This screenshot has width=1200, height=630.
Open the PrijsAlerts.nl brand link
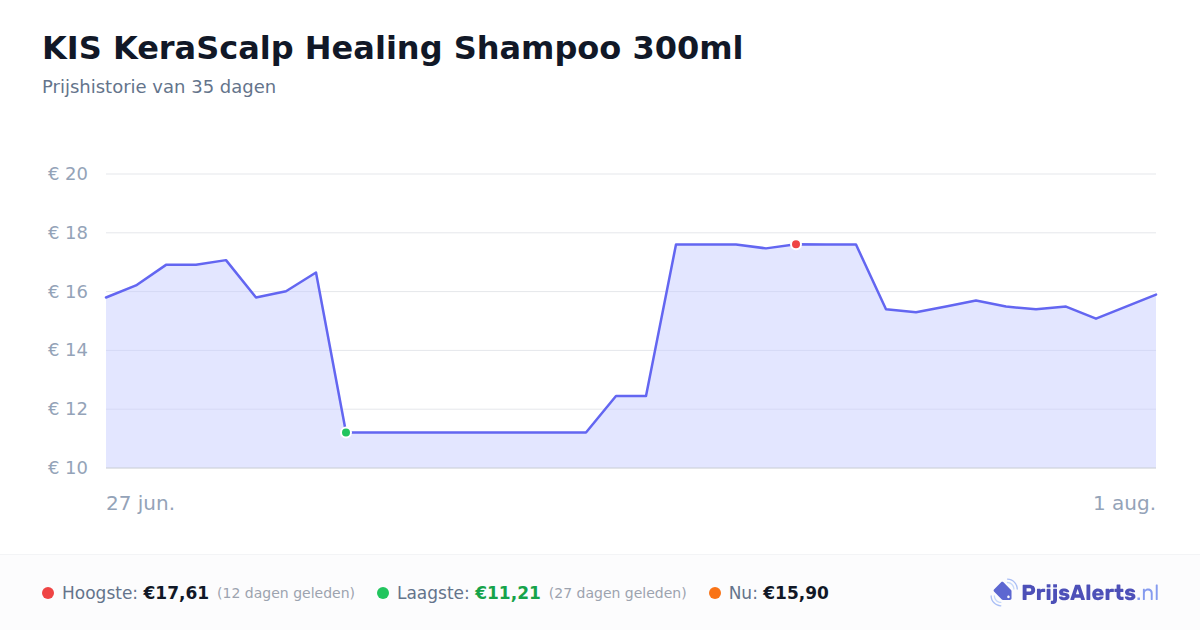[1075, 593]
